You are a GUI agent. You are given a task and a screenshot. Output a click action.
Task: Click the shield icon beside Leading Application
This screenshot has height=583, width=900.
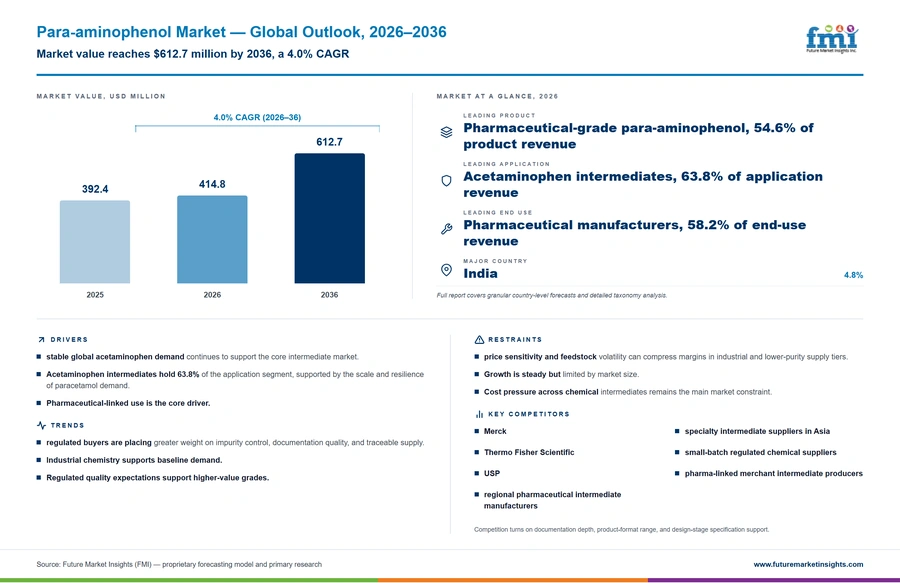click(x=446, y=181)
